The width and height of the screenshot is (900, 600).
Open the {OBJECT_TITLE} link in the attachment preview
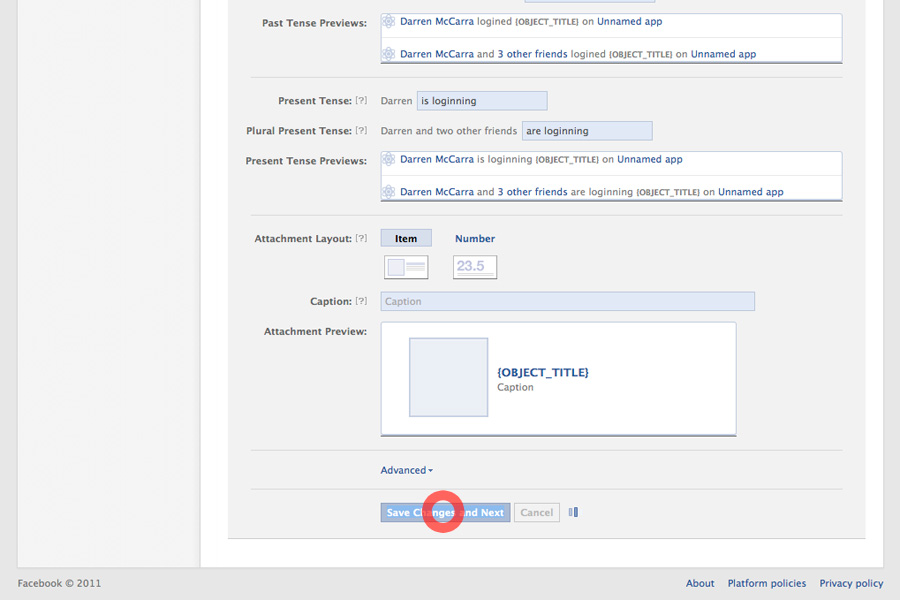[543, 372]
